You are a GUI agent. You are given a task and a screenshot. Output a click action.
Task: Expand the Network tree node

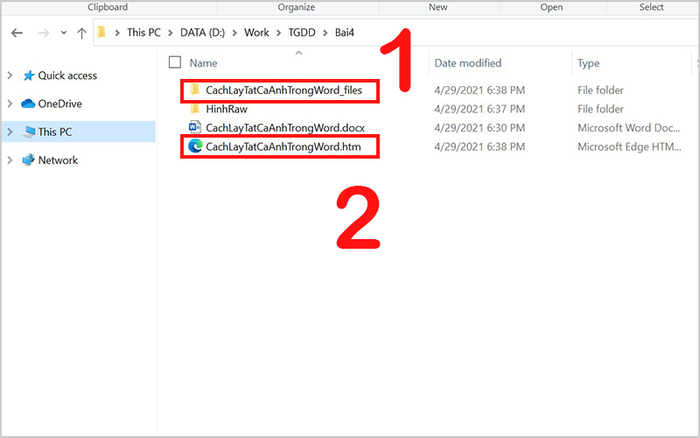pos(10,160)
